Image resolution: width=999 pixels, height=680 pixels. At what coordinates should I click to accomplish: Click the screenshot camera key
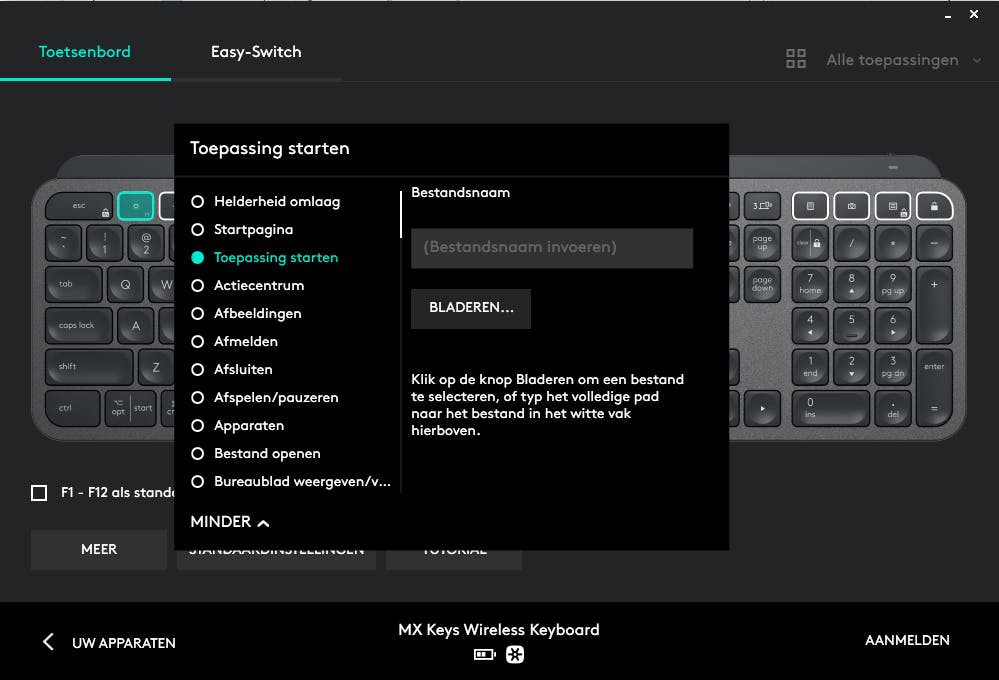tap(851, 206)
